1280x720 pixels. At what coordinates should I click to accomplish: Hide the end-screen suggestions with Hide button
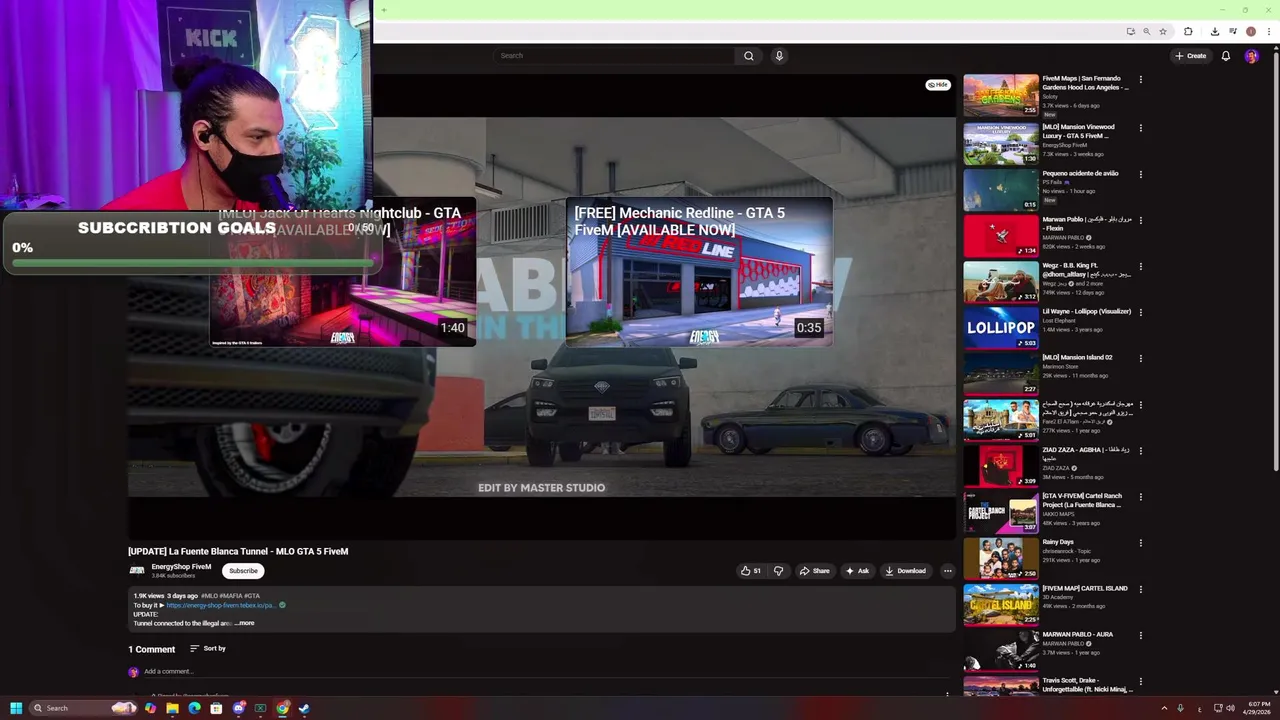point(938,85)
